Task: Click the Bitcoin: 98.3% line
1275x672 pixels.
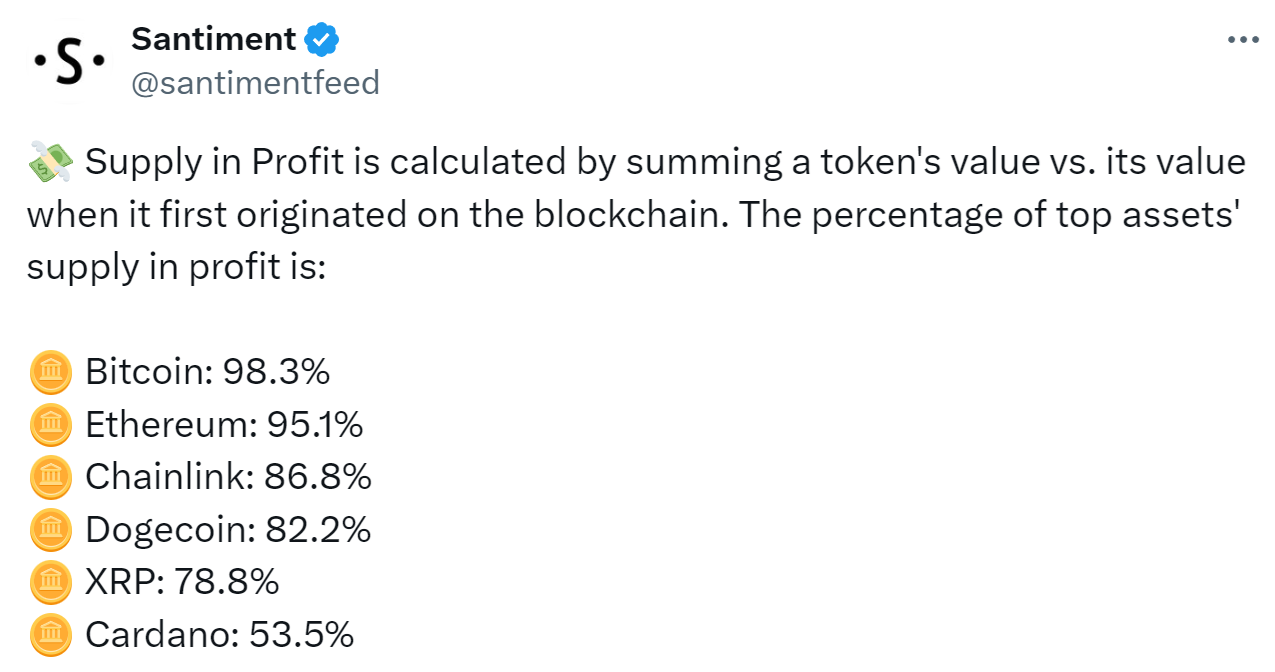Action: pyautogui.click(x=208, y=373)
